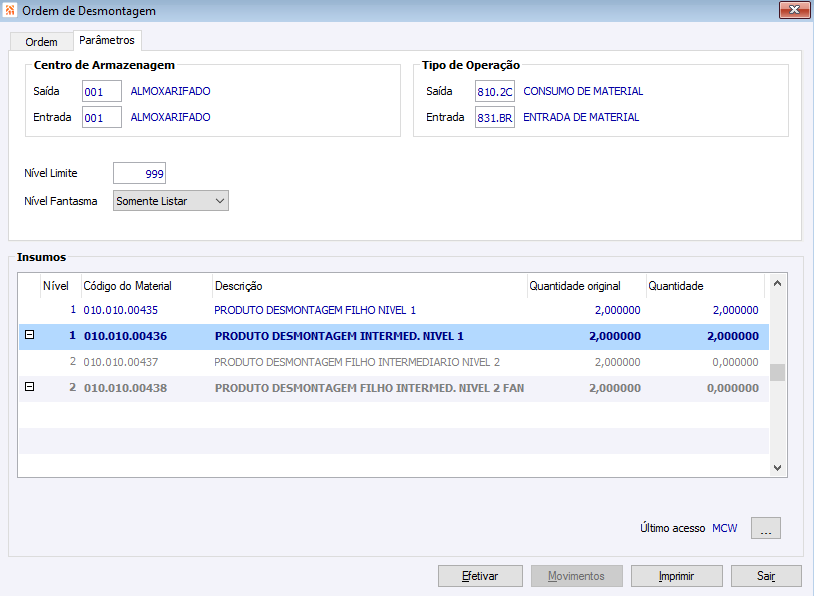Click the Efetivar button
This screenshot has width=814, height=596.
pyautogui.click(x=480, y=576)
